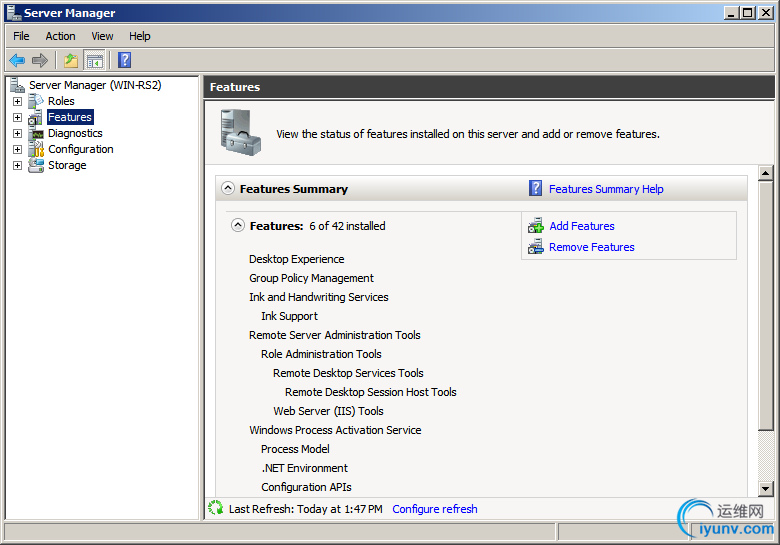780x545 pixels.
Task: Click the Add Features icon
Action: (x=536, y=226)
